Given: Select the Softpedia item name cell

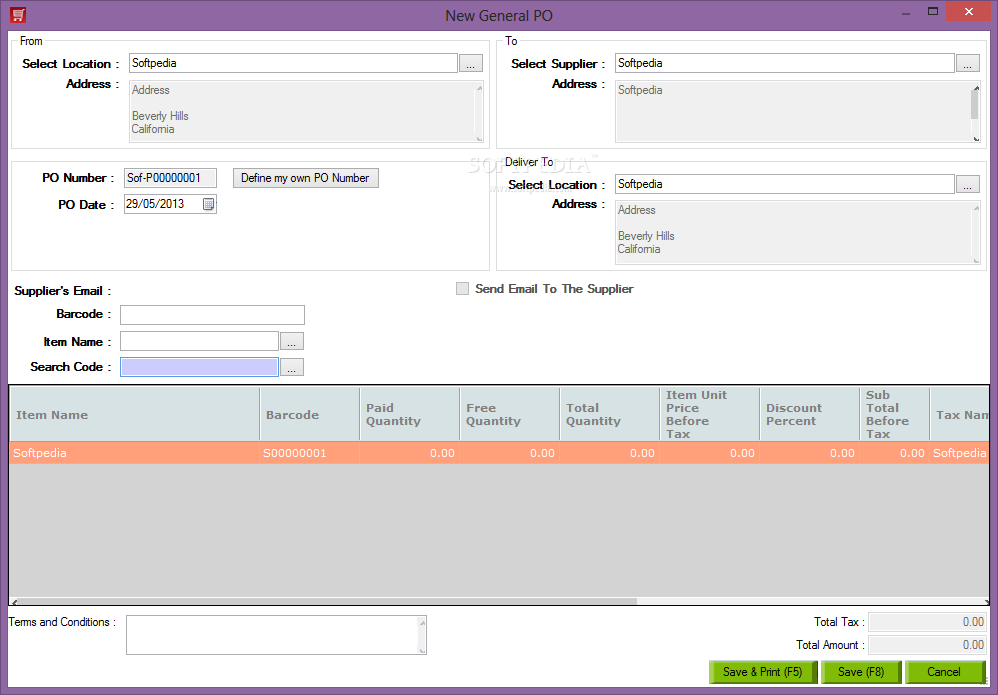Looking at the screenshot, I should (134, 453).
